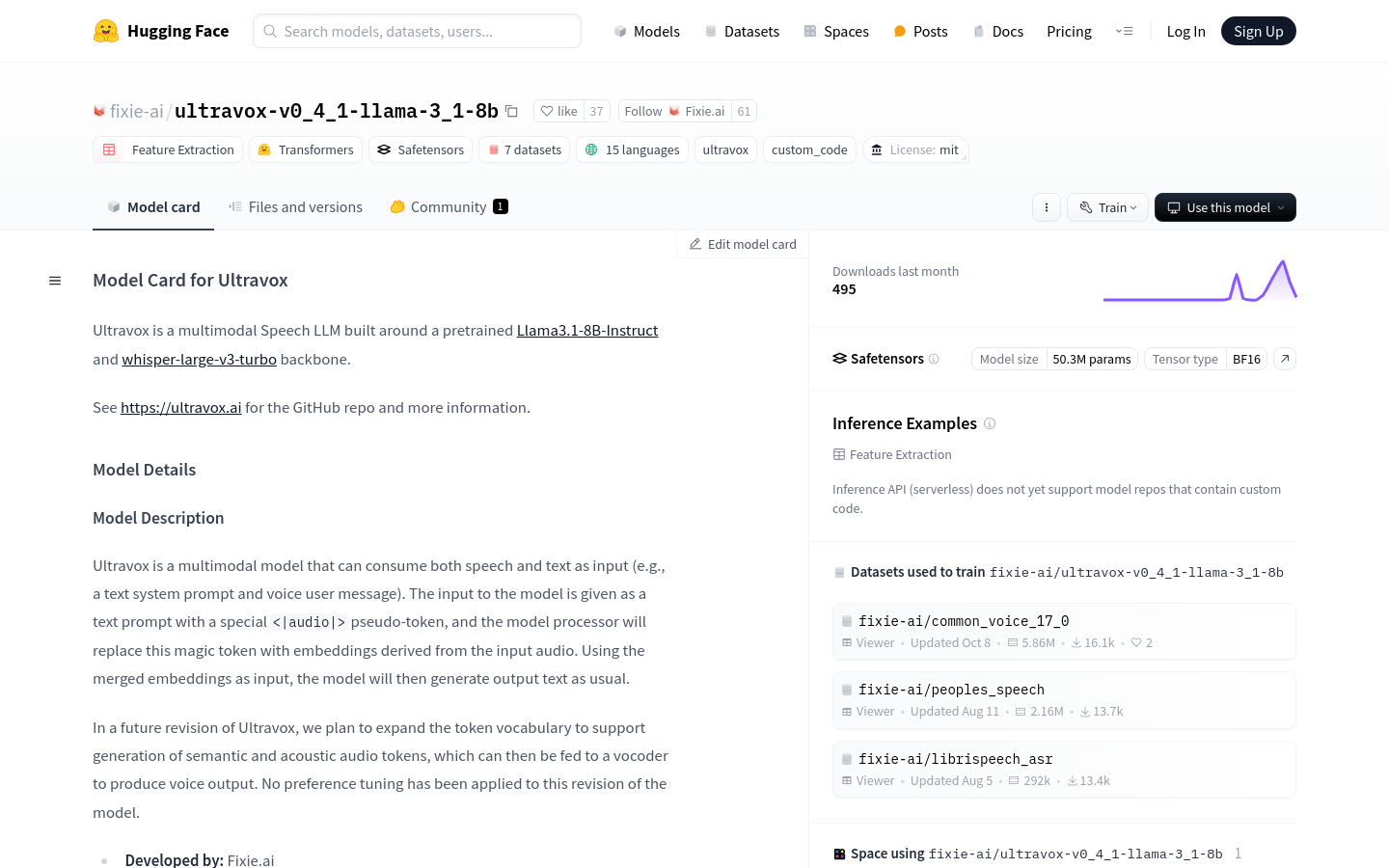
Task: Switch to Files and versions tab
Action: (x=295, y=206)
